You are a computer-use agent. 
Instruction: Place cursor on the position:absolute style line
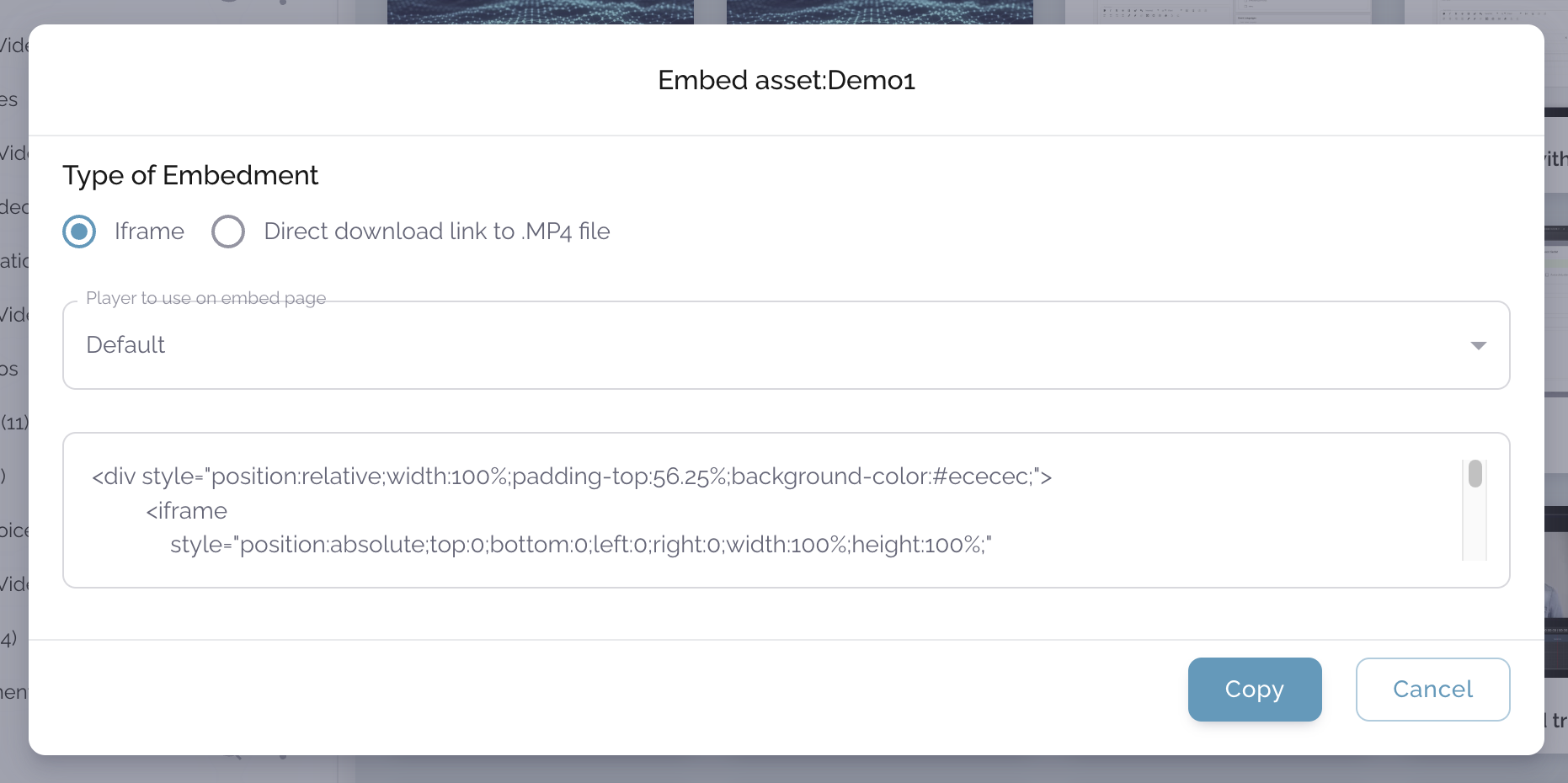point(580,545)
